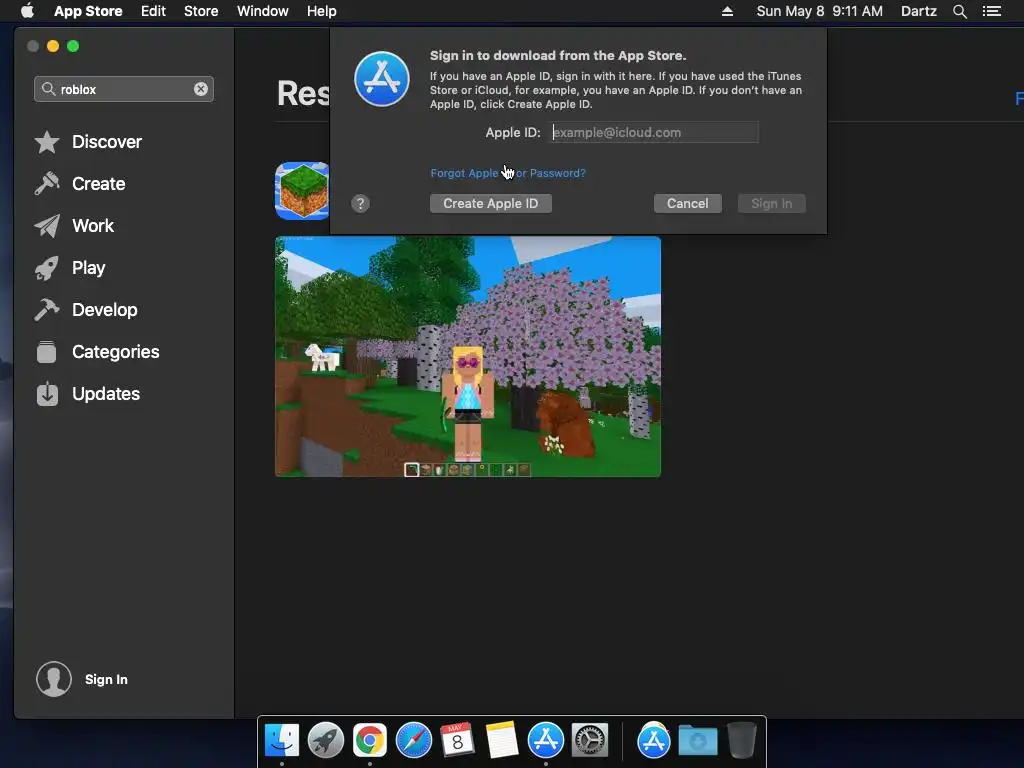Click Sign In at sidebar bottom
Viewport: 1024px width, 768px height.
point(106,679)
